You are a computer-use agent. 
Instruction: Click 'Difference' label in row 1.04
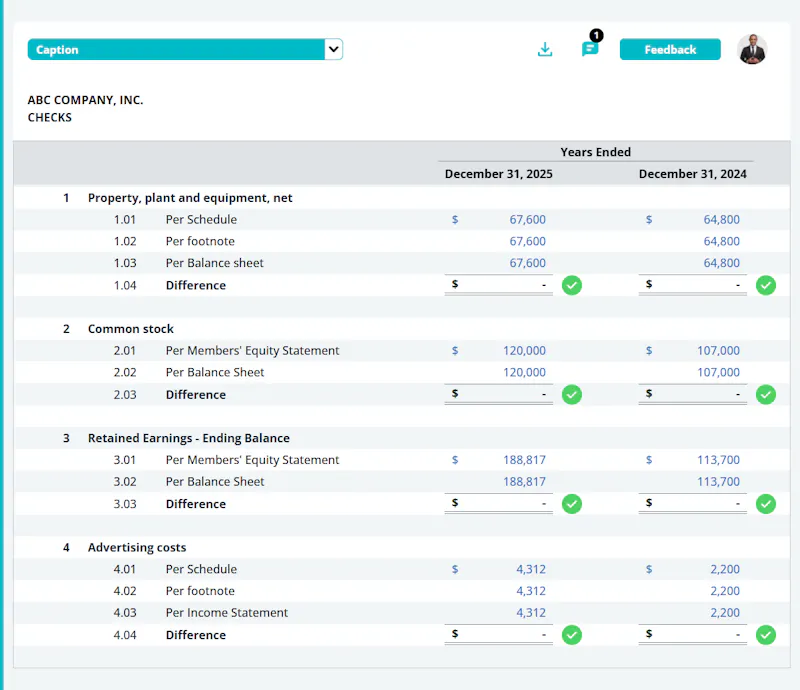tap(196, 285)
